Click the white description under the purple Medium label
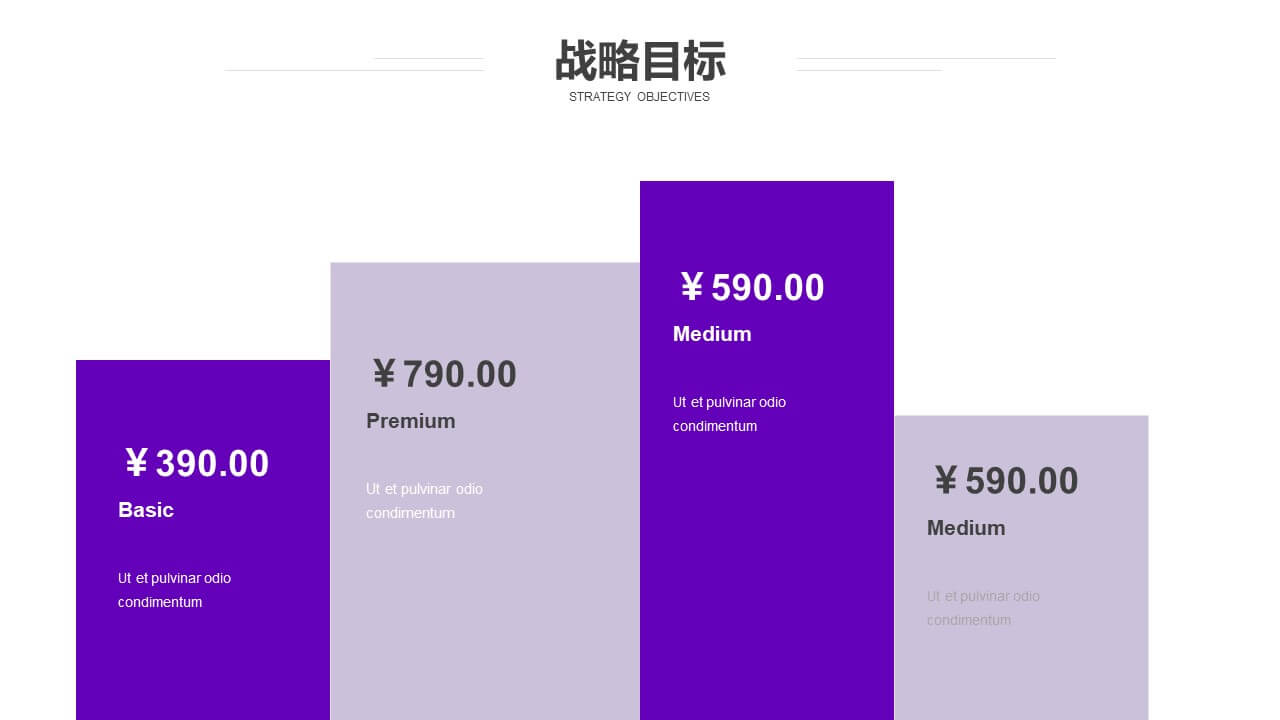 click(x=730, y=414)
